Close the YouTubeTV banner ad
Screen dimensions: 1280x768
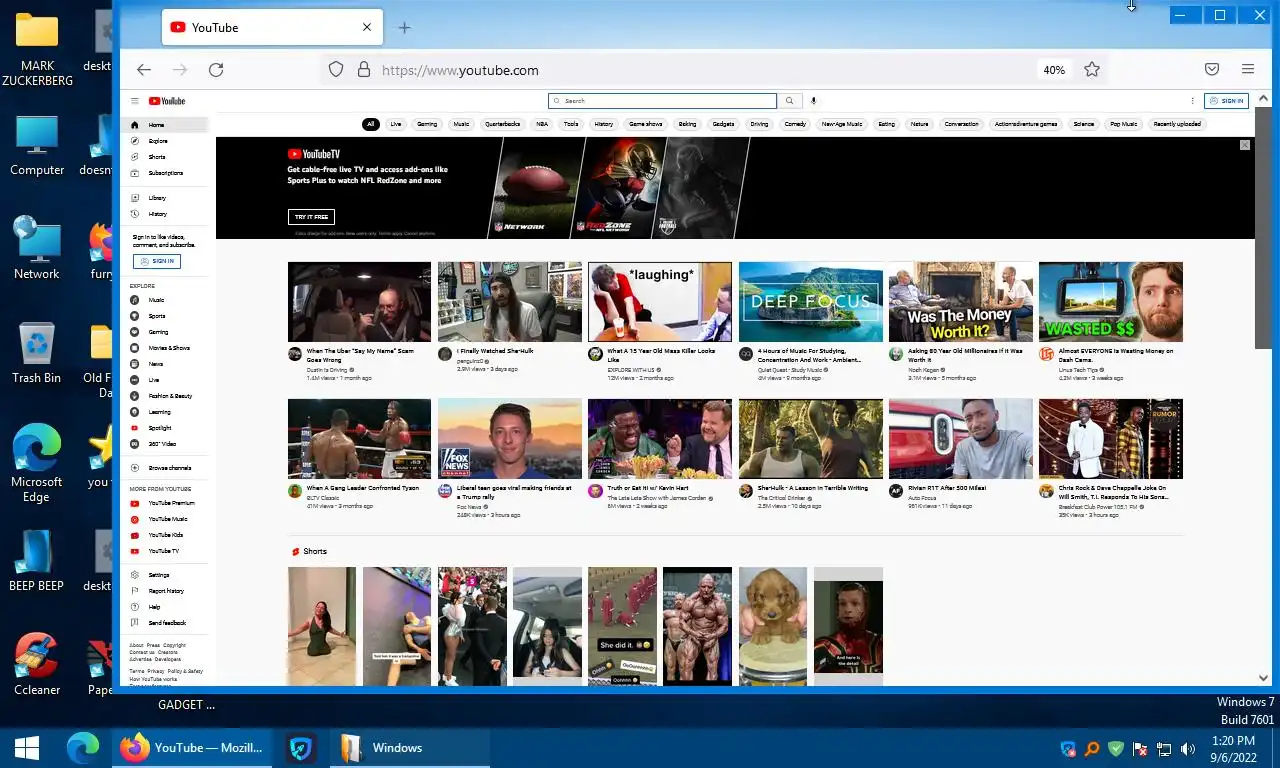click(1245, 145)
